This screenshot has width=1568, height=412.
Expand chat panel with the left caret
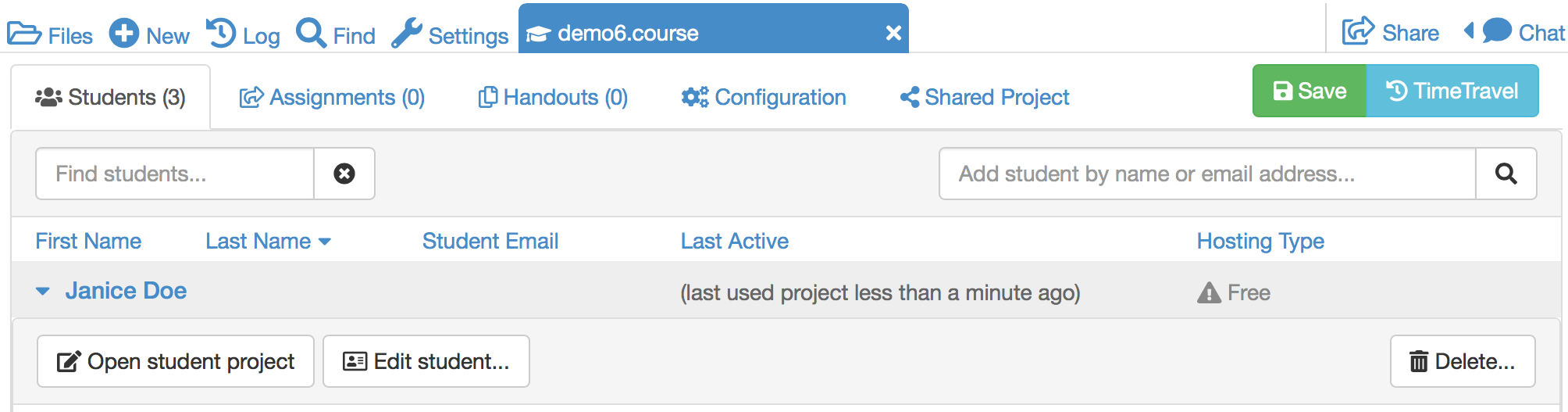pos(1469,31)
